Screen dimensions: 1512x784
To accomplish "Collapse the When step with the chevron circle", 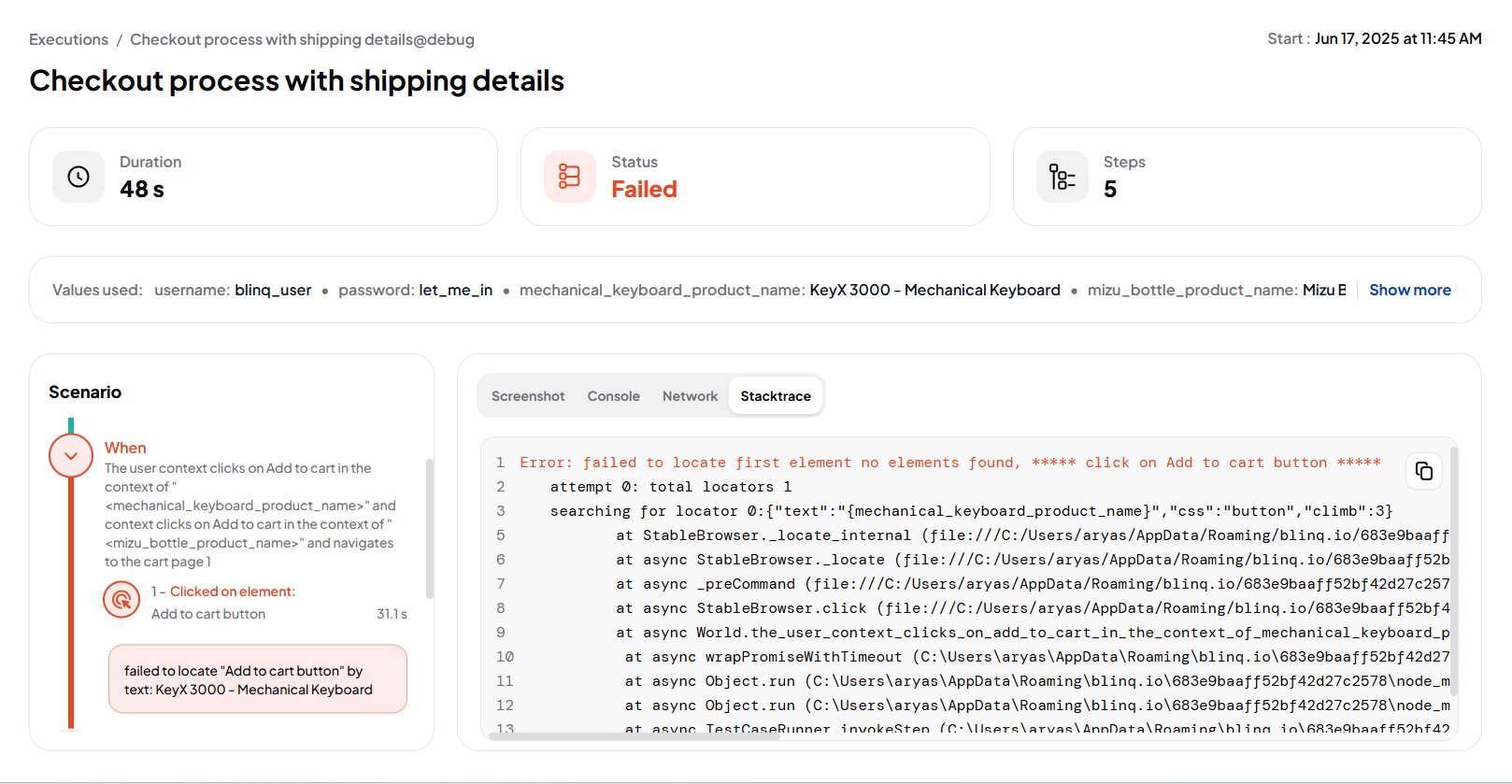I will pyautogui.click(x=71, y=456).
